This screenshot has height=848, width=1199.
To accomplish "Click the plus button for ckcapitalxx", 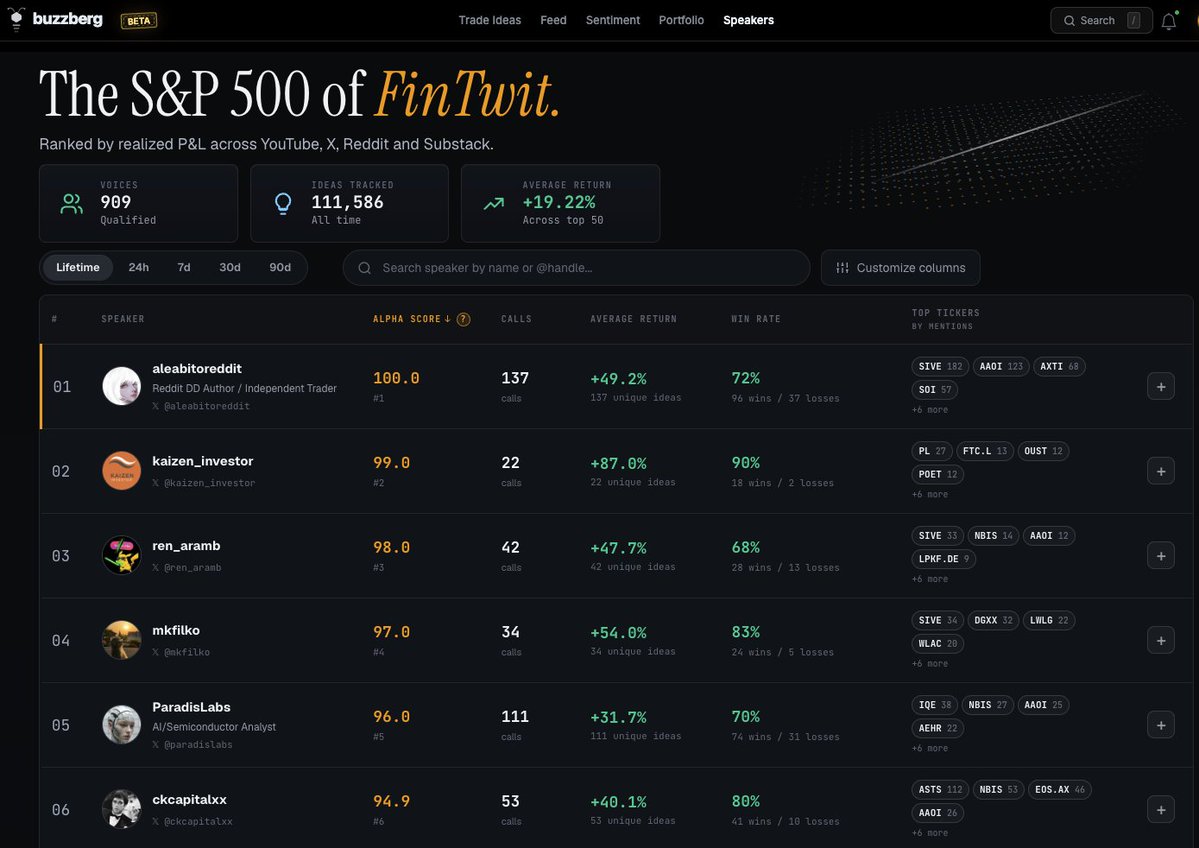I will [1161, 810].
